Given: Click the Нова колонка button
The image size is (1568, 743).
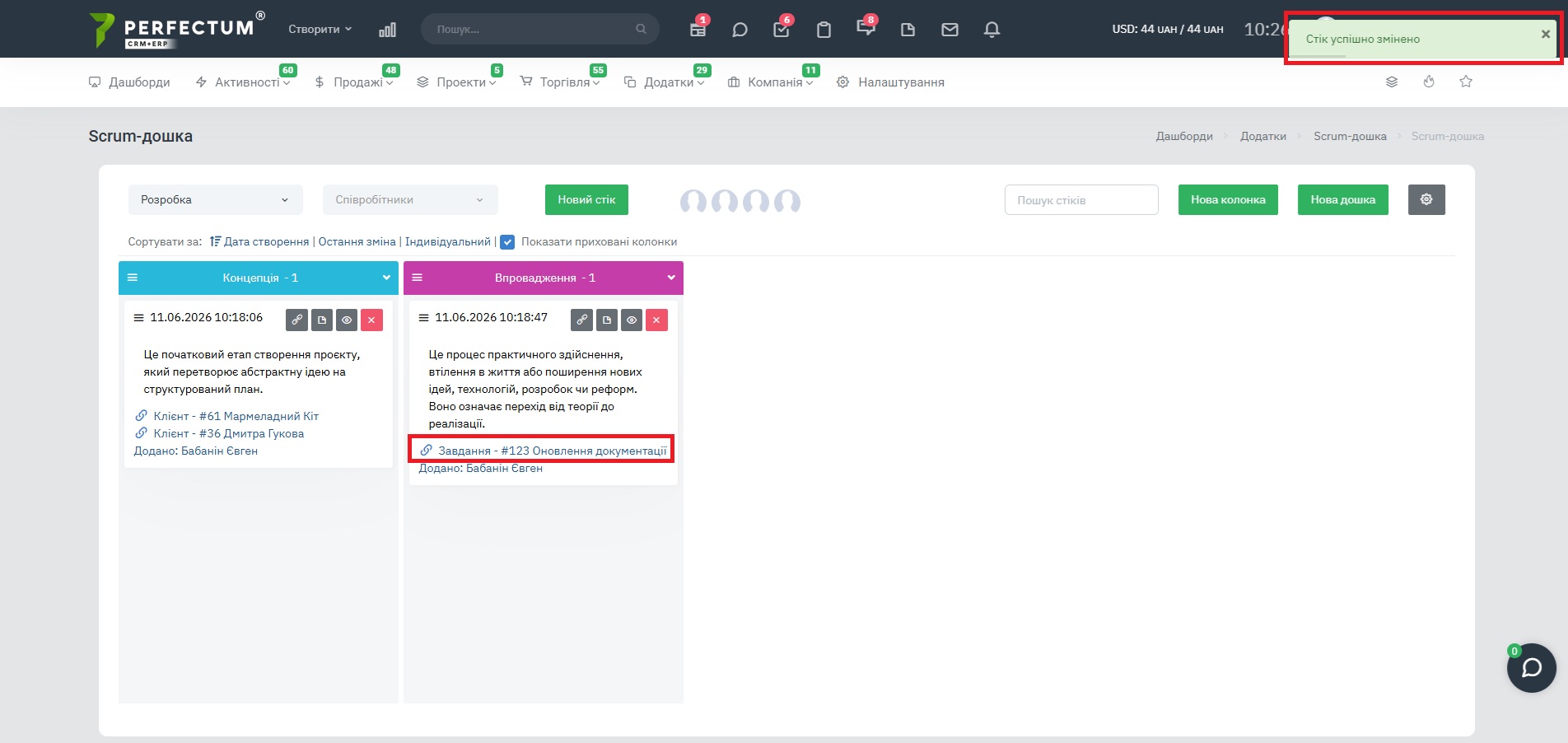Looking at the screenshot, I should [x=1228, y=199].
